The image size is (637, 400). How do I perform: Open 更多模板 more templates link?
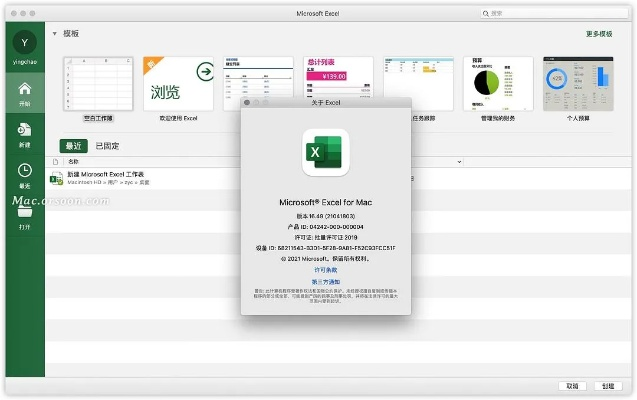[599, 34]
